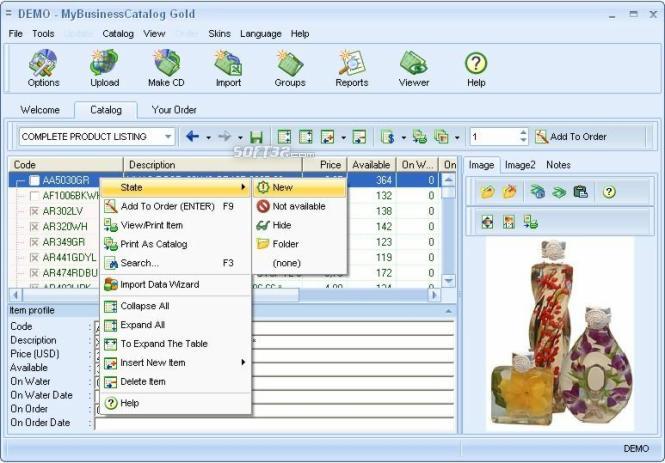
Task: Open the COMPLETE PRODUCT LISTING dropdown
Action: (x=168, y=137)
